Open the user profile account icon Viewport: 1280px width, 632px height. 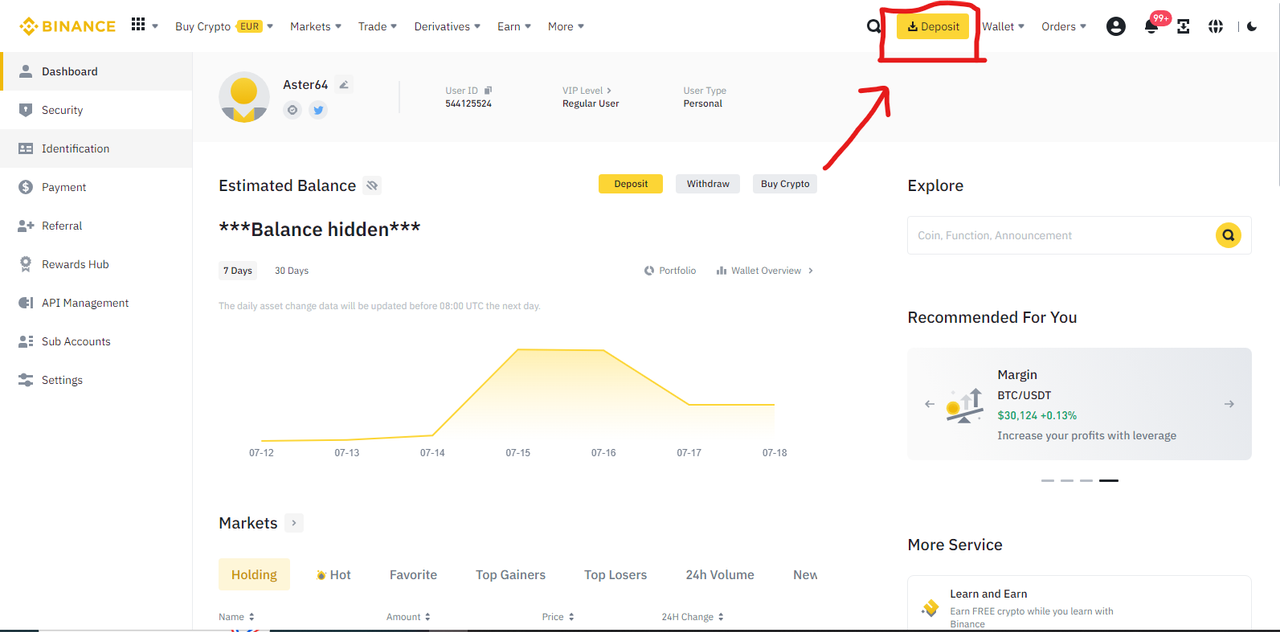[x=1116, y=27]
